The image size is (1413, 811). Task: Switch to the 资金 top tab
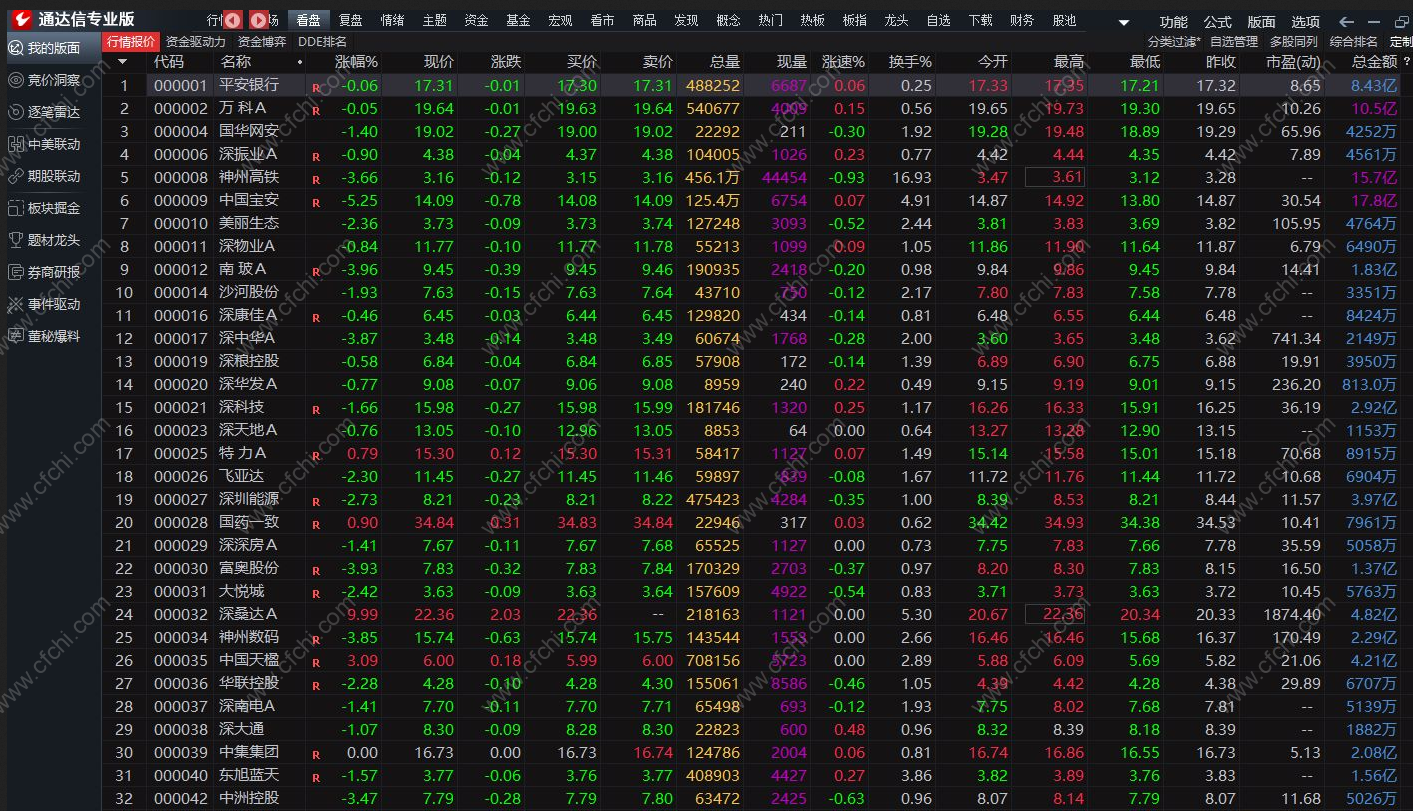pyautogui.click(x=476, y=20)
